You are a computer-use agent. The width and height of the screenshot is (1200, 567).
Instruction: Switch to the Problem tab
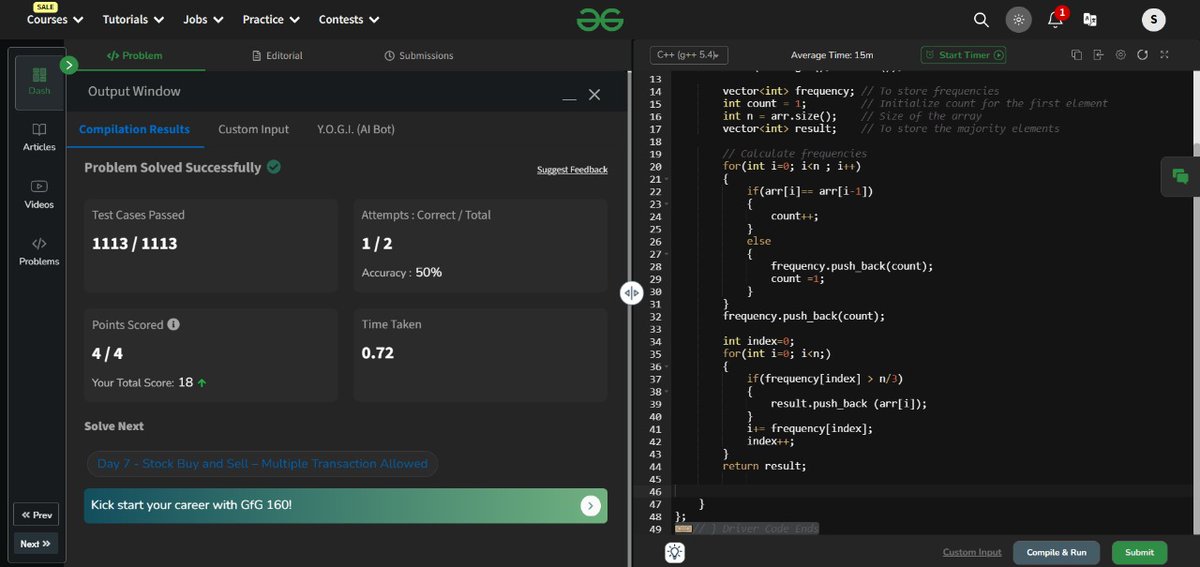click(134, 56)
